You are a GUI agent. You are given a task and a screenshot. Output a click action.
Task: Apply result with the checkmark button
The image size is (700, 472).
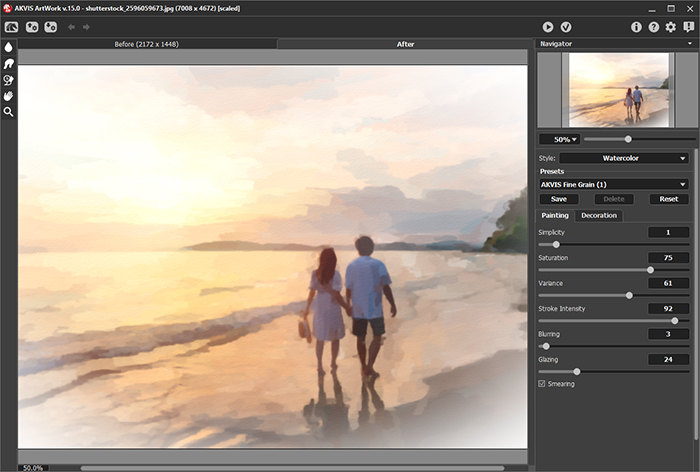566,27
